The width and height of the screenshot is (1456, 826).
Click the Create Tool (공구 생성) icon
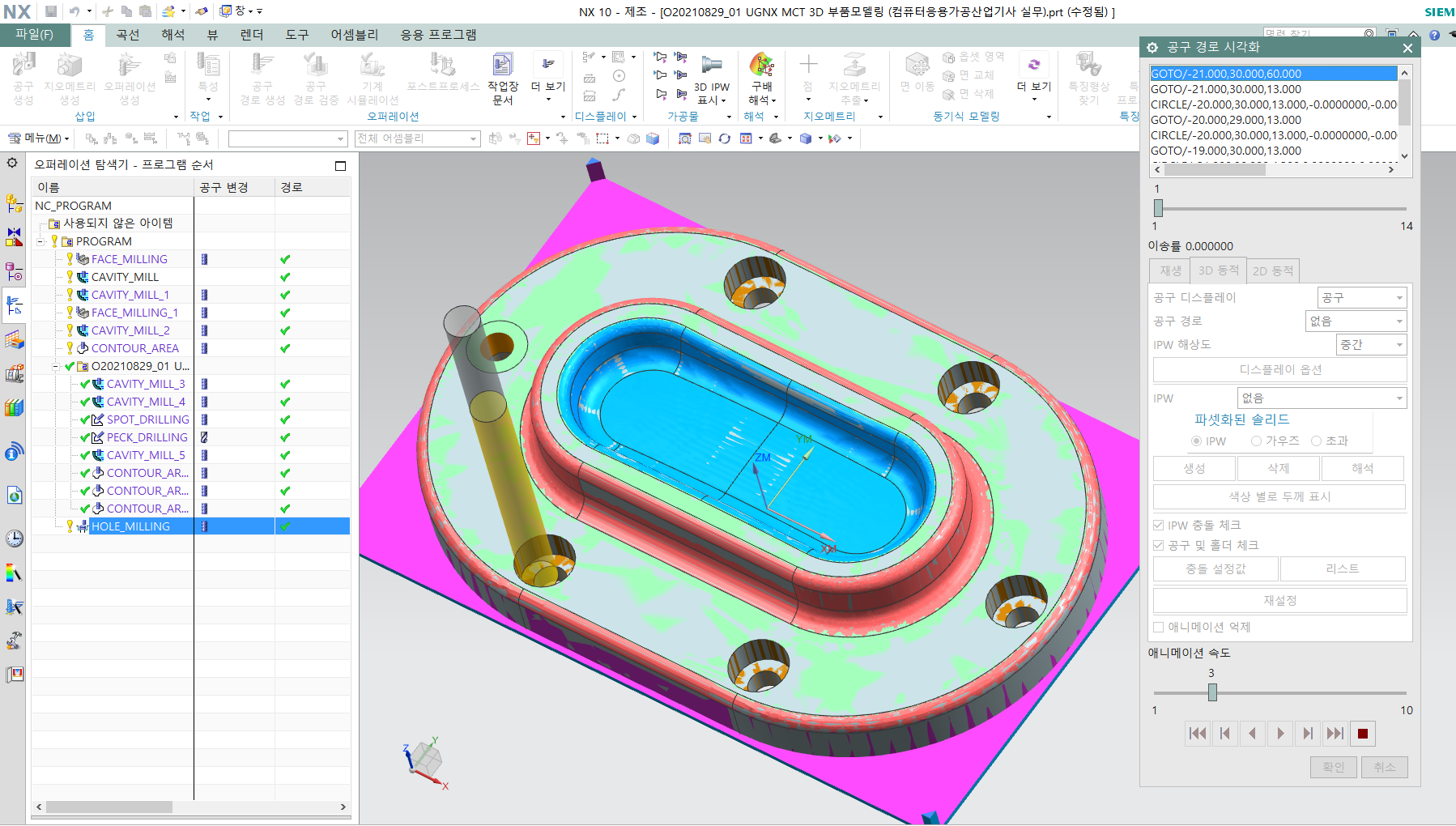23,65
